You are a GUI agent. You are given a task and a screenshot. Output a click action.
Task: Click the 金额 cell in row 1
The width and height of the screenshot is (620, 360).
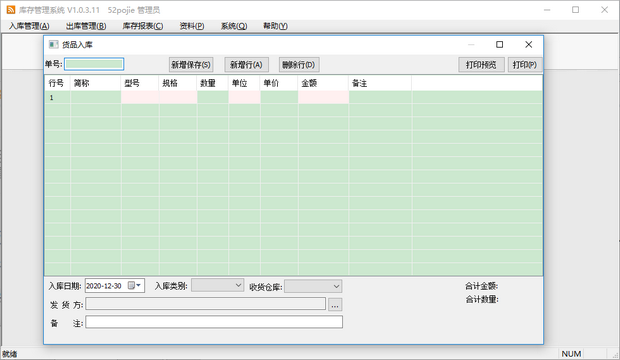[x=323, y=97]
